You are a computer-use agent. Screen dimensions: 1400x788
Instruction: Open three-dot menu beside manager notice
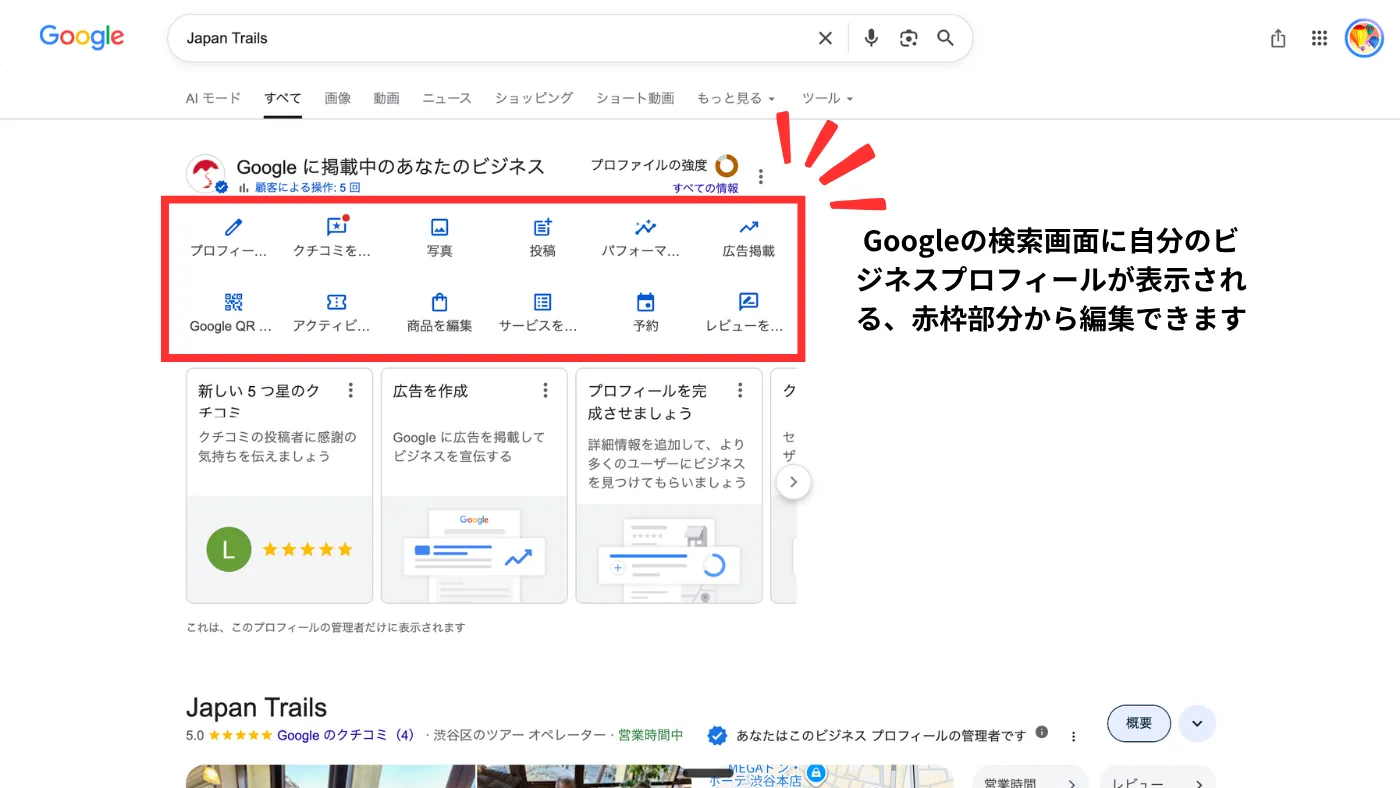[1074, 736]
